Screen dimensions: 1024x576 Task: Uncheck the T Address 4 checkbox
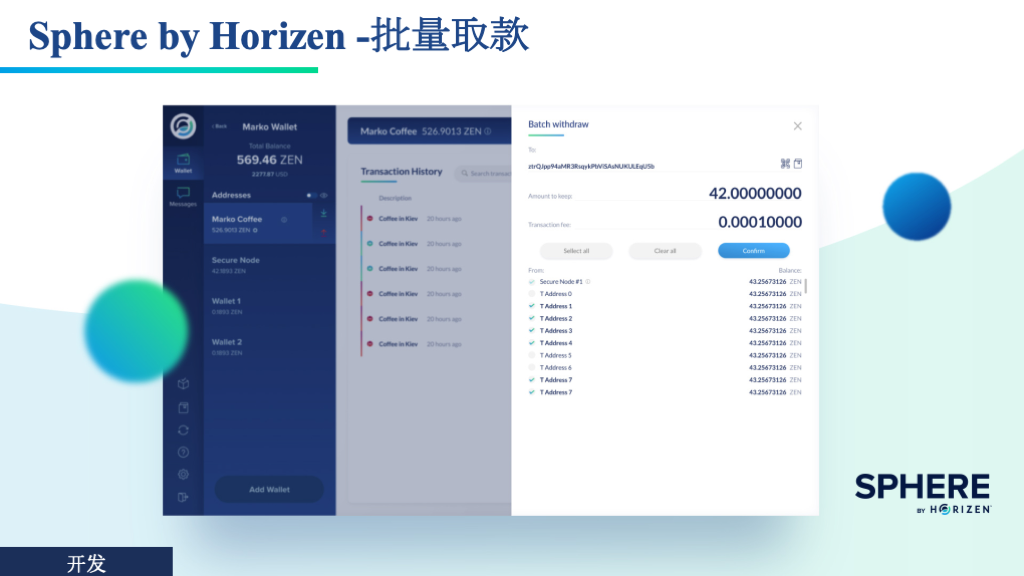click(532, 343)
